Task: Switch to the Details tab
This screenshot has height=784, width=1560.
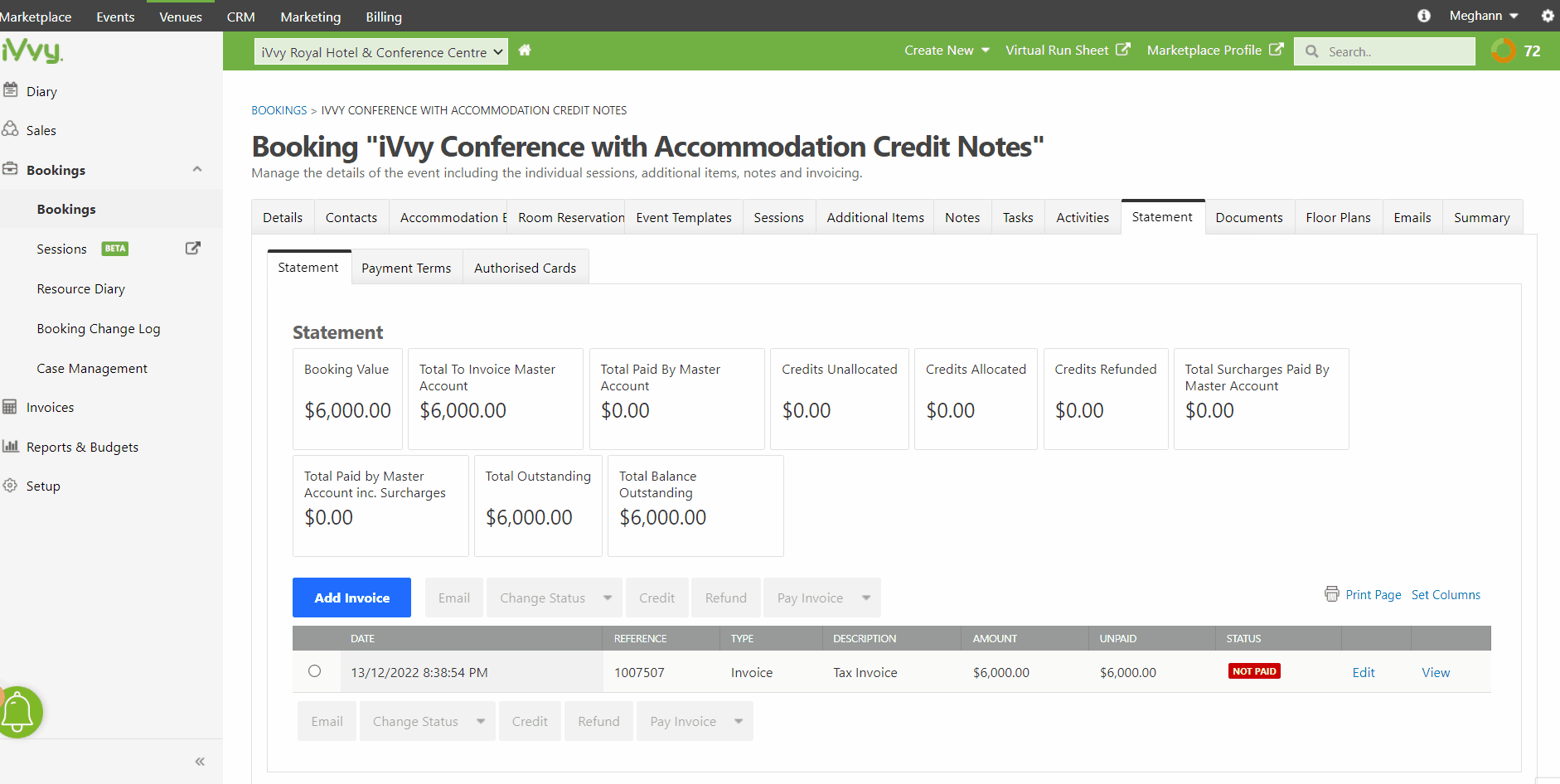Action: pyautogui.click(x=283, y=217)
